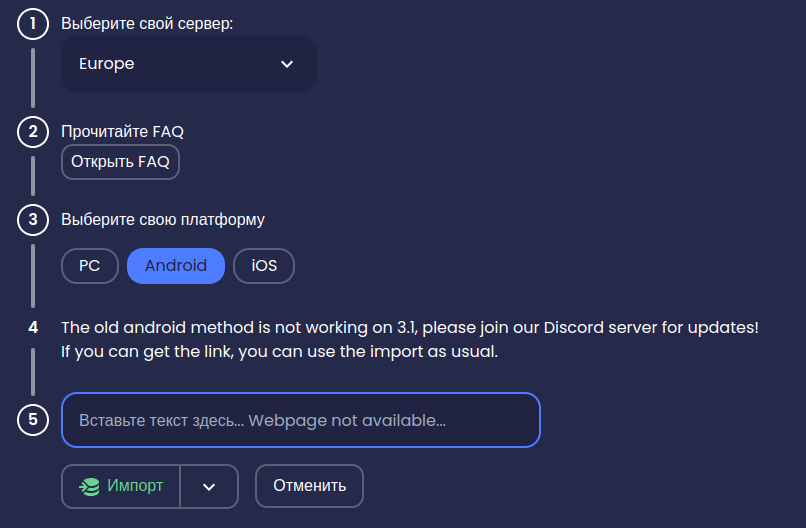The width and height of the screenshot is (806, 528).
Task: Open the Europe server dropdown
Action: (189, 64)
